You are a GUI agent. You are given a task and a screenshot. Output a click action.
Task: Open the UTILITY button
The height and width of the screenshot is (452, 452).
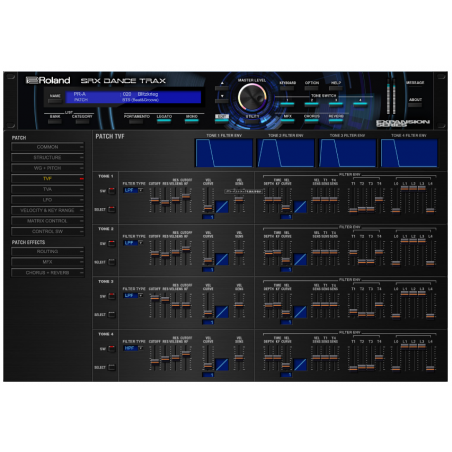click(252, 121)
